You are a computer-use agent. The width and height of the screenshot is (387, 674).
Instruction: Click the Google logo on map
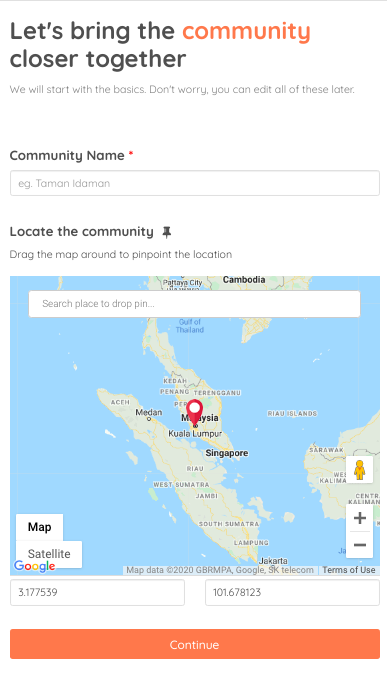[x=34, y=566]
